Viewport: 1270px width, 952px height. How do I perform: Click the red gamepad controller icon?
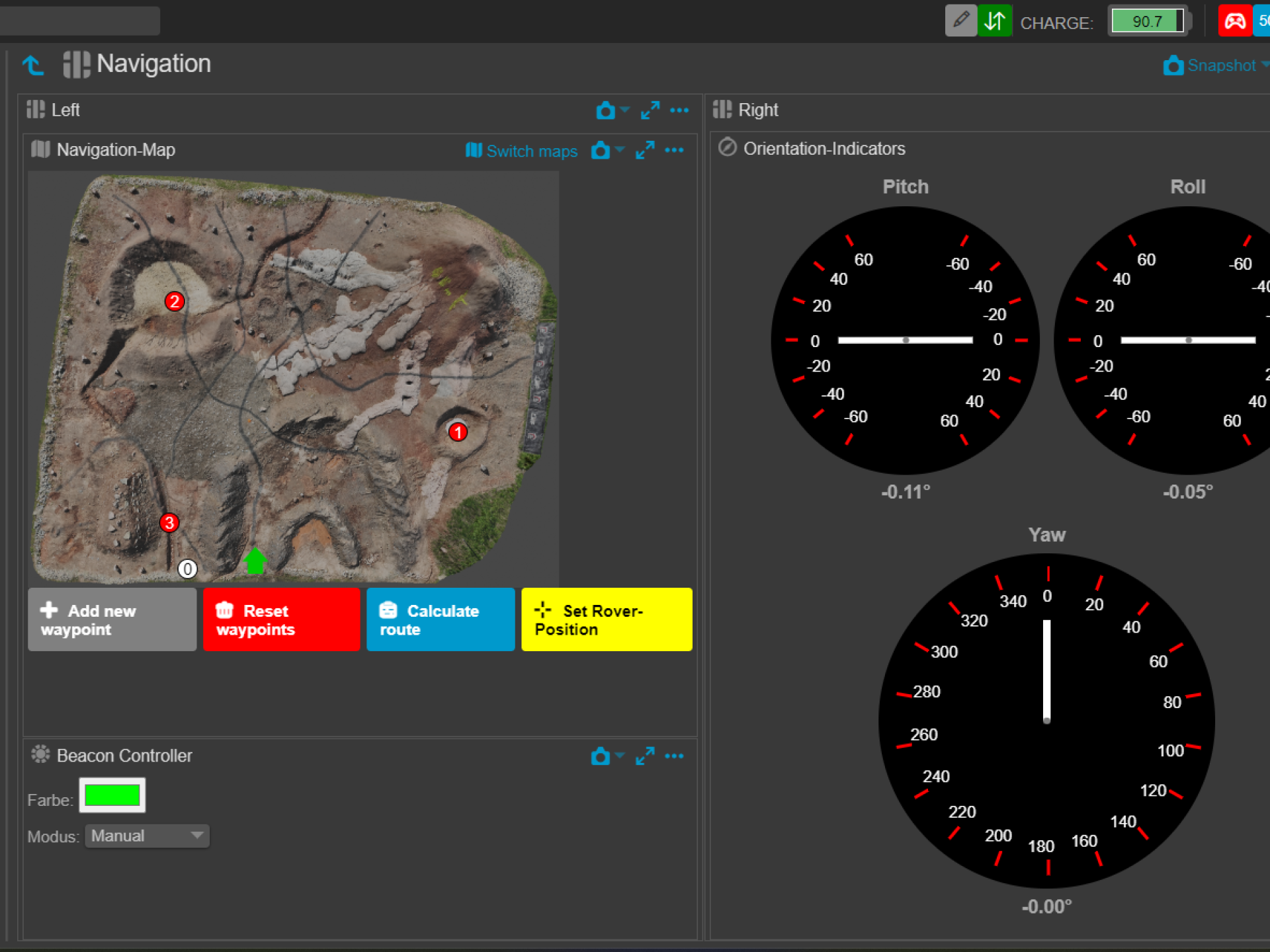click(x=1234, y=20)
